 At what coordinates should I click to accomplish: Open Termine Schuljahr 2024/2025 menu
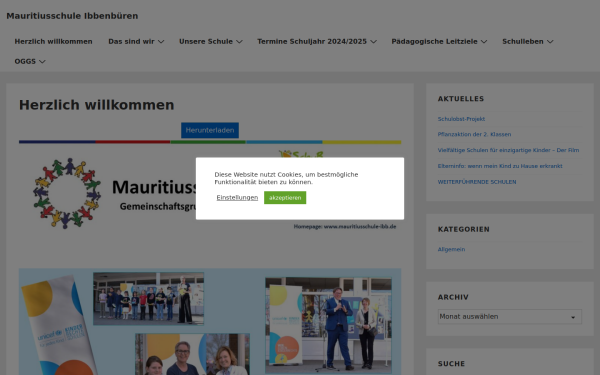coord(312,41)
